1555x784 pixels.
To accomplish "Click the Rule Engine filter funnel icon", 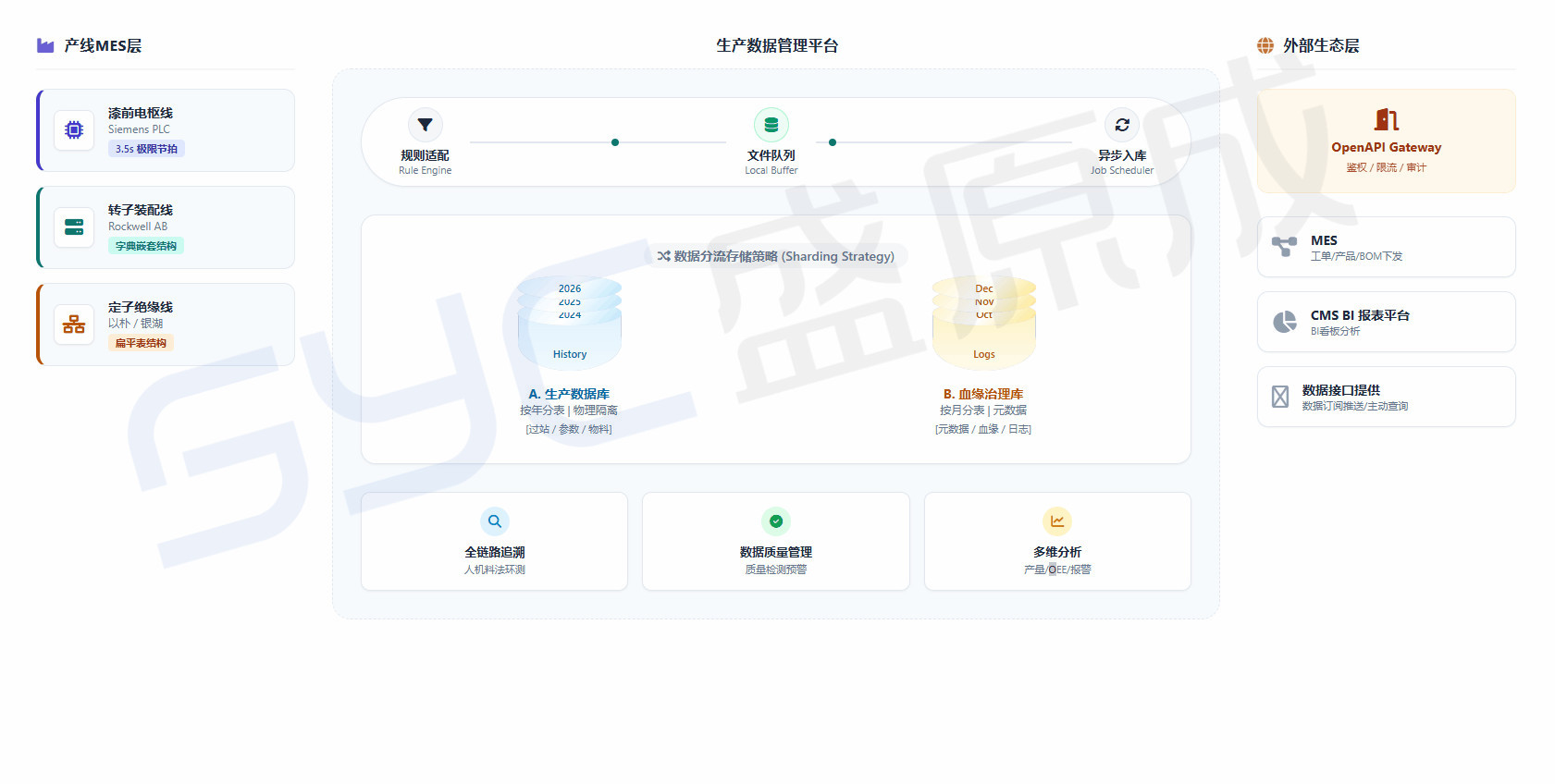I will [425, 125].
